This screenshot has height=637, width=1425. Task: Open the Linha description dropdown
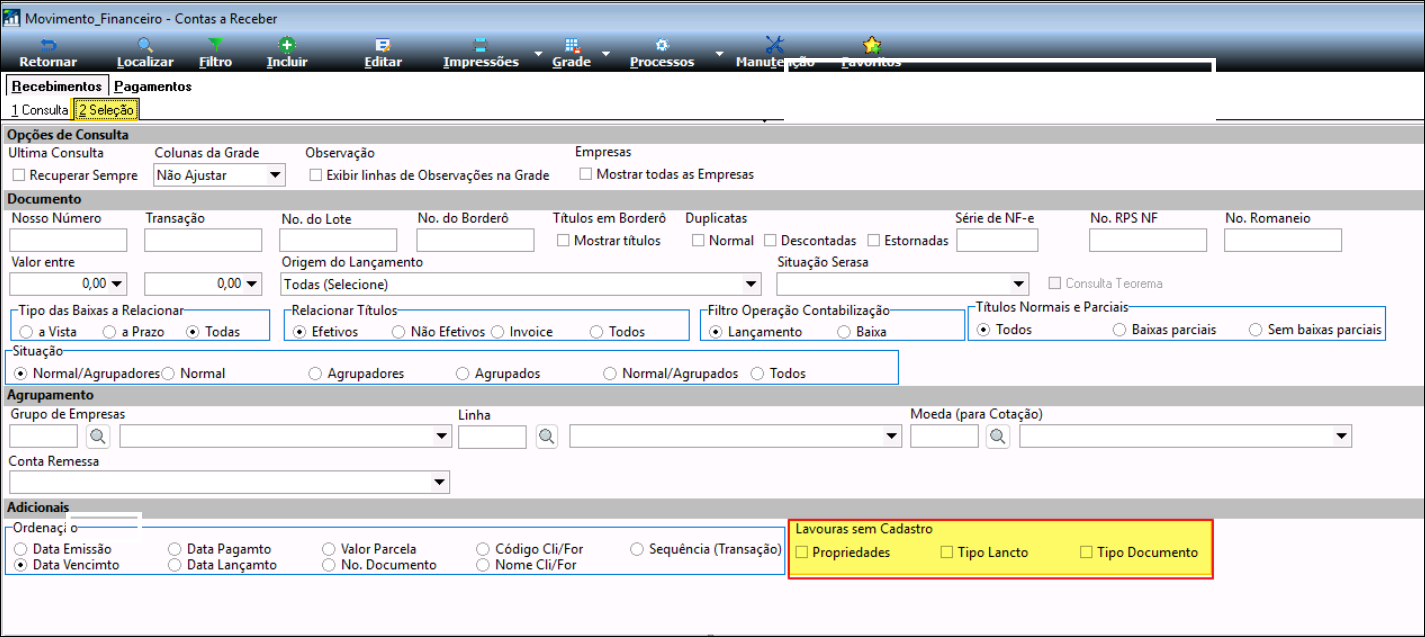tap(892, 436)
